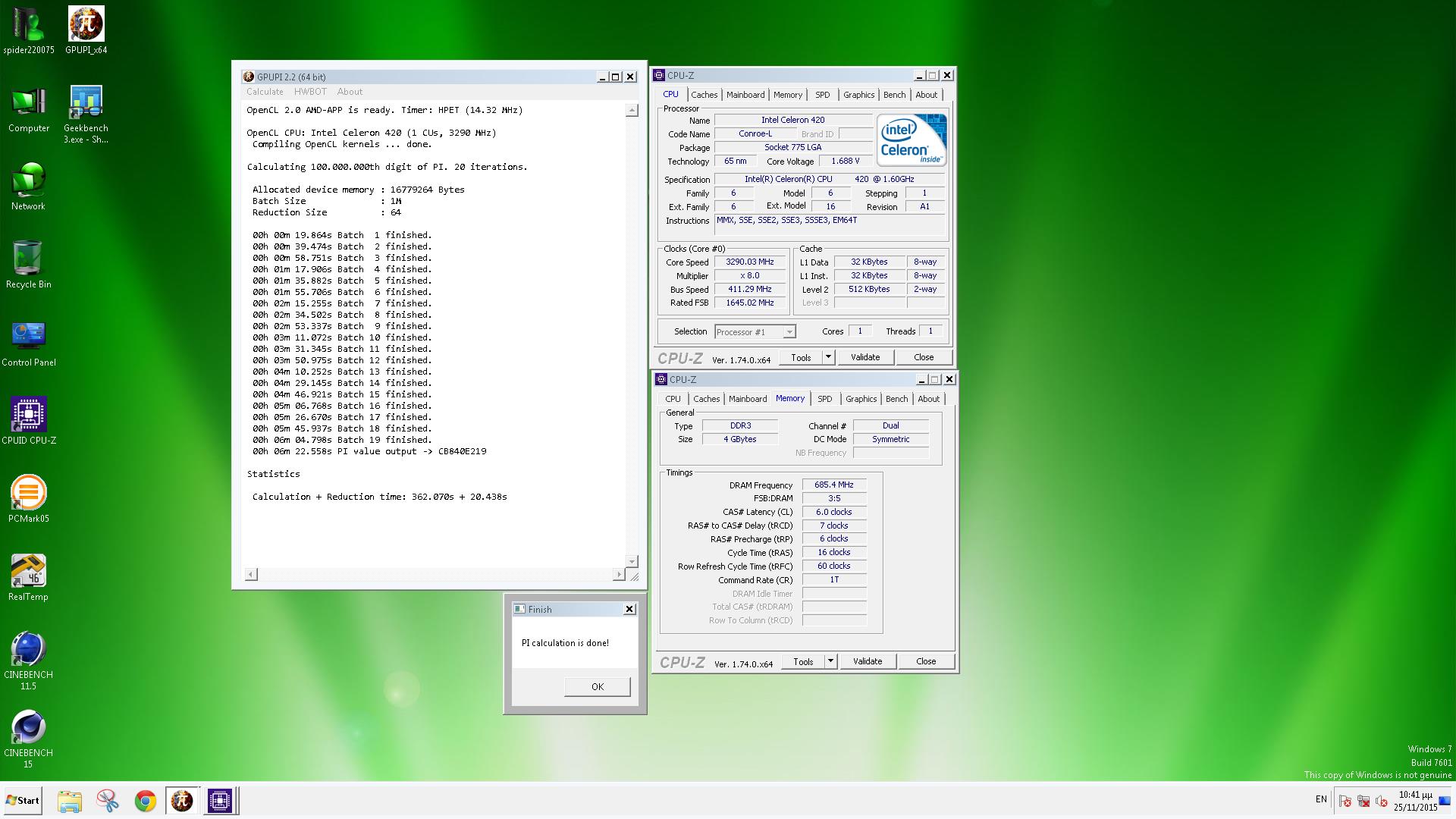Open the CINEBENCH 11.5 desktop icon
Viewport: 1456px width, 819px height.
coord(29,660)
